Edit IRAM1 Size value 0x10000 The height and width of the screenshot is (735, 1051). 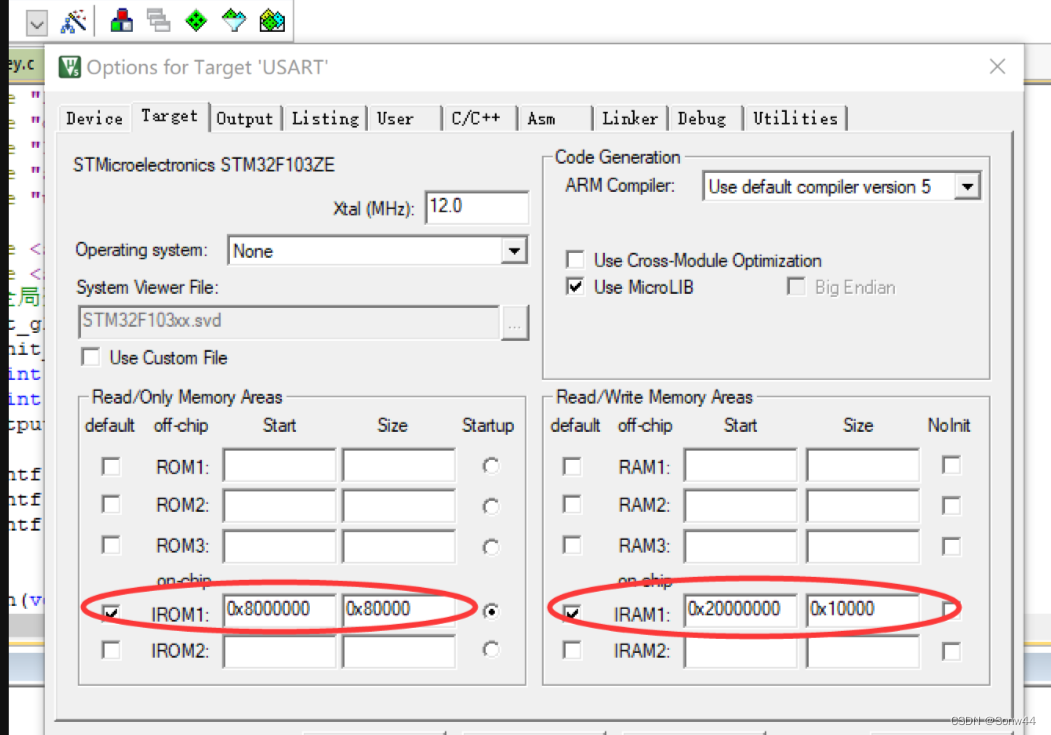[863, 610]
